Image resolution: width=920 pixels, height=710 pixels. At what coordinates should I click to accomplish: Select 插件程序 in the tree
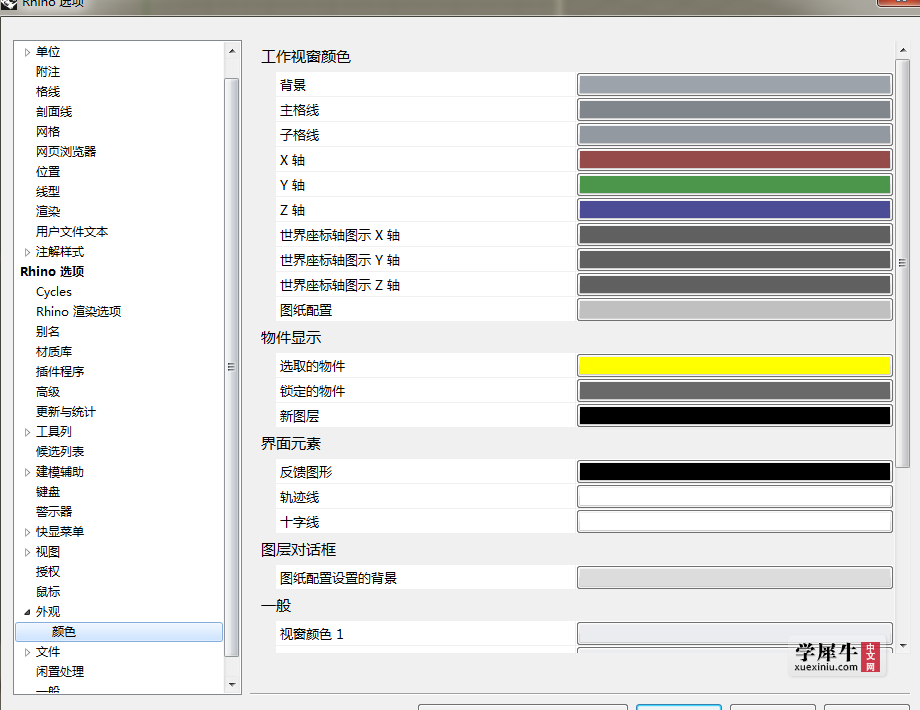point(60,371)
